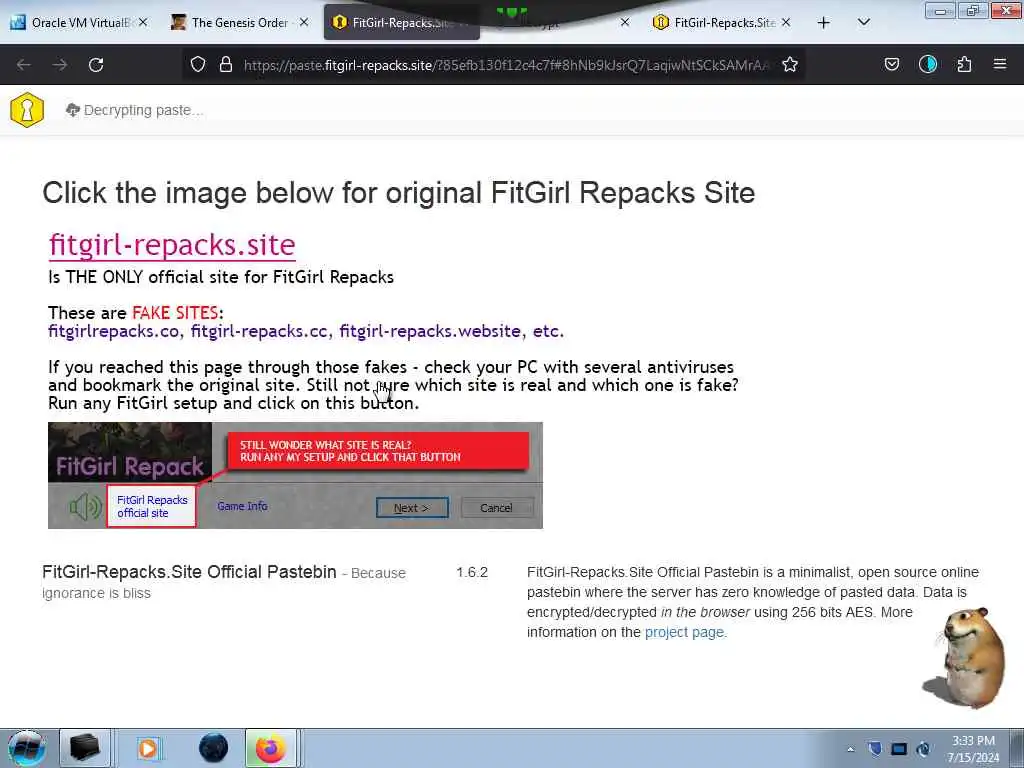Close The Genesis Order tab

tap(304, 22)
